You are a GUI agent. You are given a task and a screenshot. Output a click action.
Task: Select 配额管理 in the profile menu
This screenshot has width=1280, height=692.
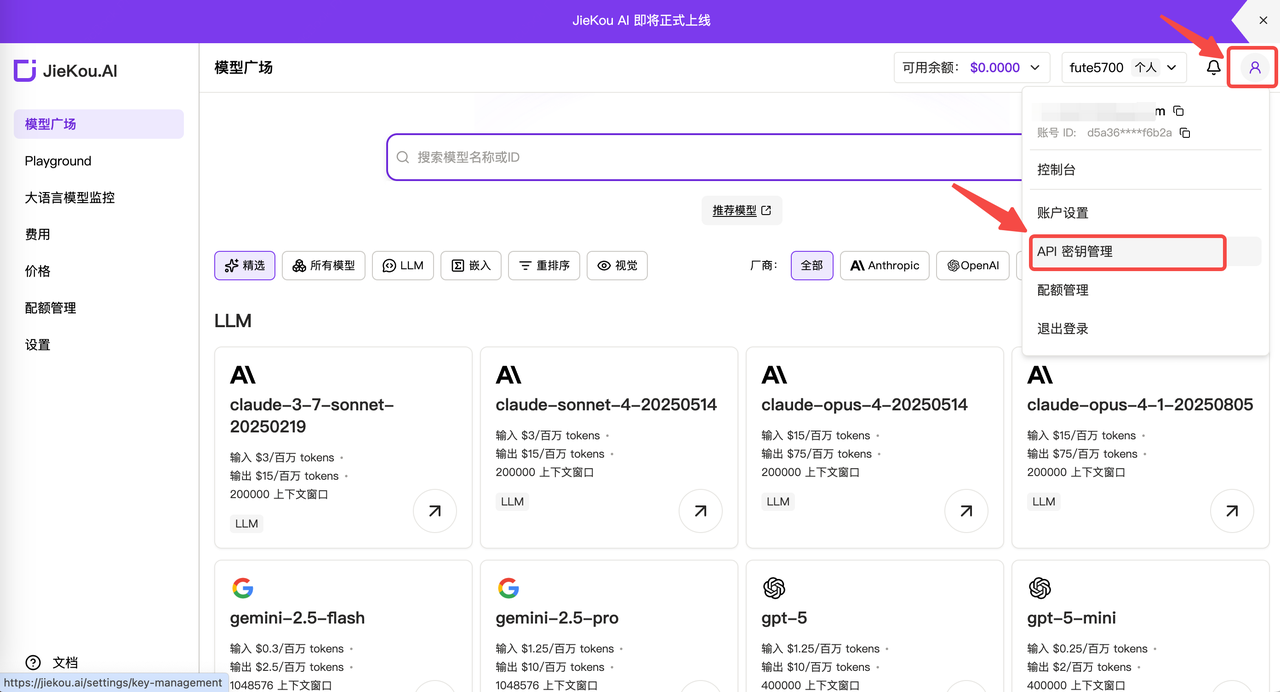tap(1145, 290)
